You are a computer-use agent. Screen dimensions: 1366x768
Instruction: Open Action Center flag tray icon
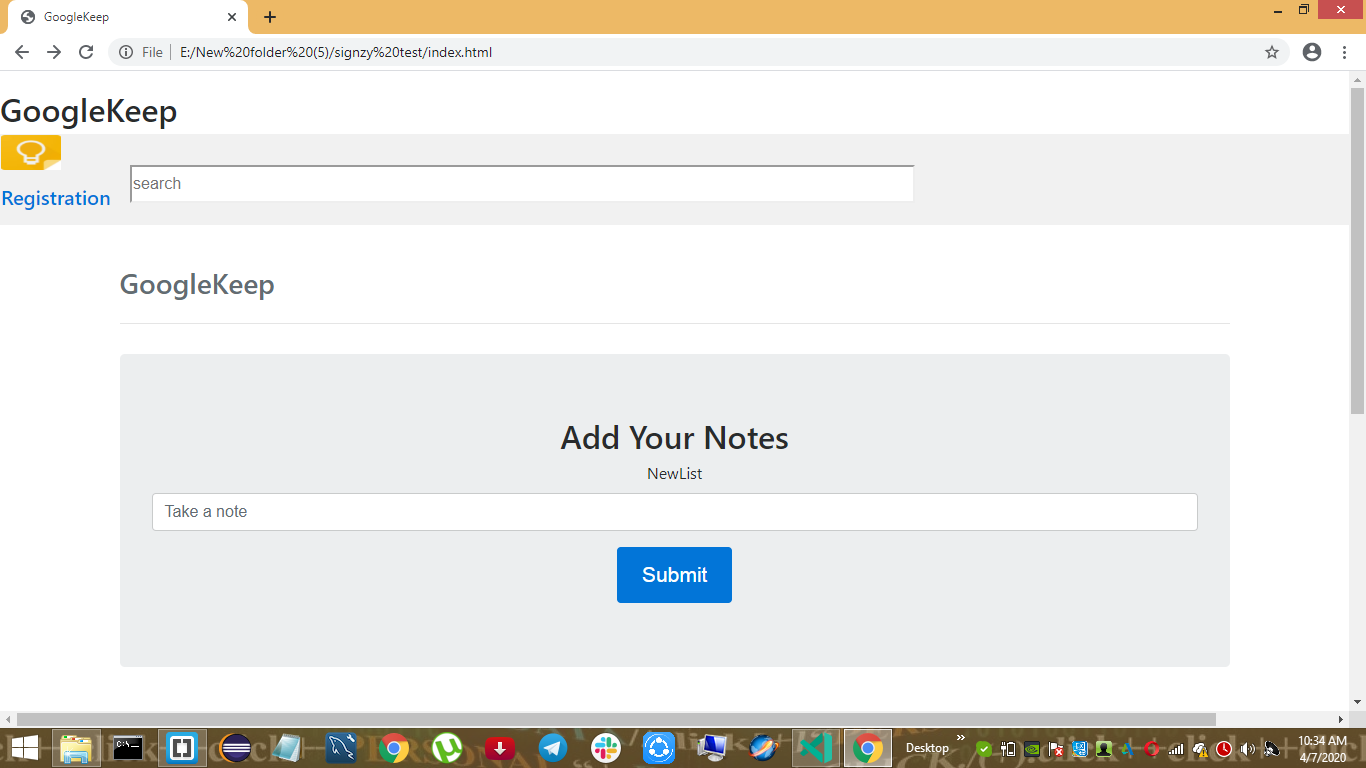[1056, 749]
